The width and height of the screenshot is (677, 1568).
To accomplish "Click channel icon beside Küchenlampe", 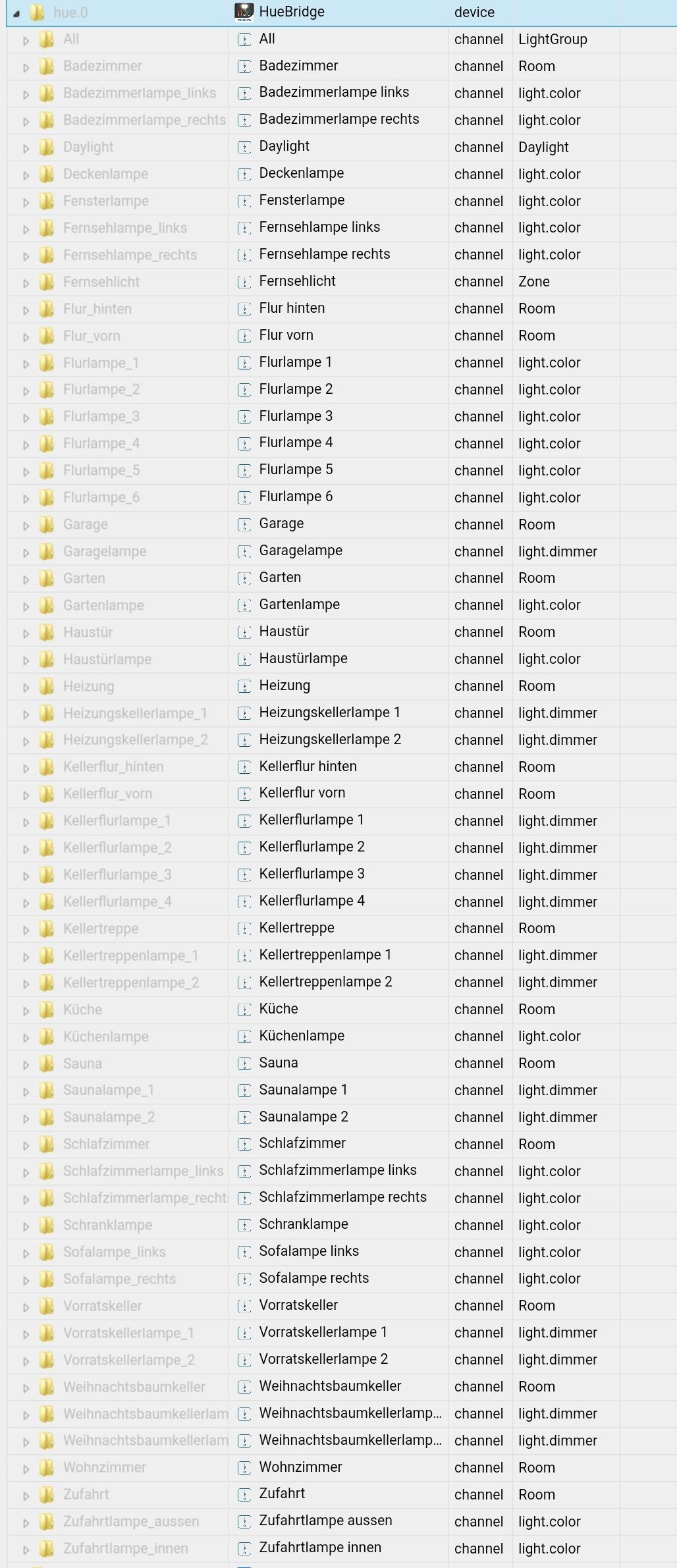I will pyautogui.click(x=244, y=1037).
